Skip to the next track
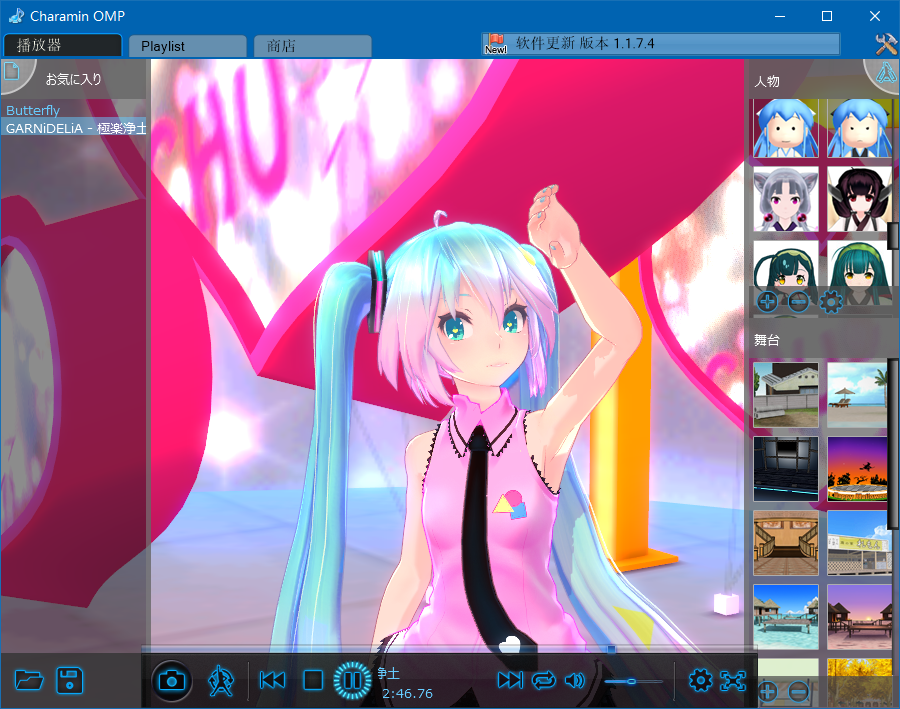 (x=510, y=681)
